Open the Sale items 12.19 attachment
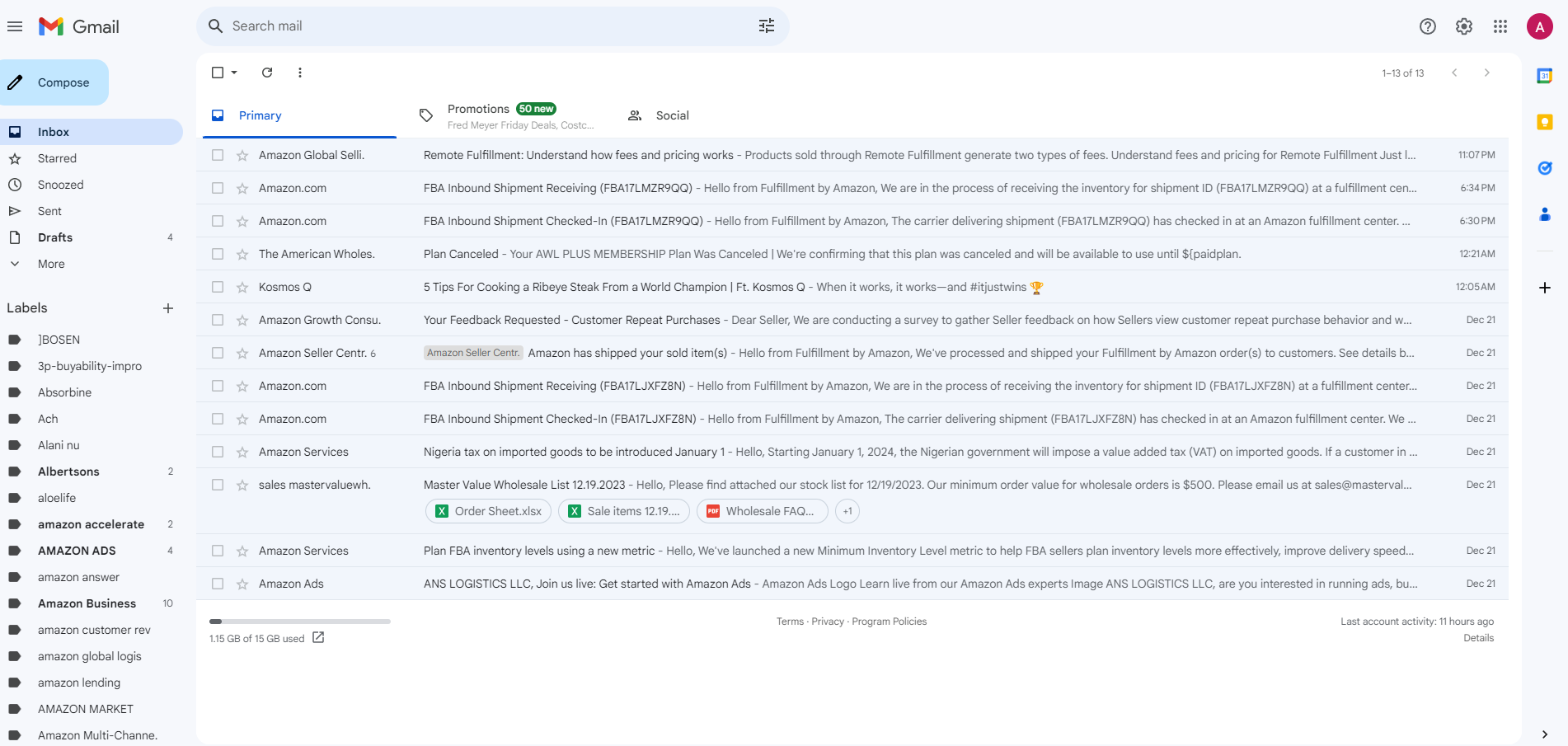This screenshot has height=746, width=1568. [623, 511]
